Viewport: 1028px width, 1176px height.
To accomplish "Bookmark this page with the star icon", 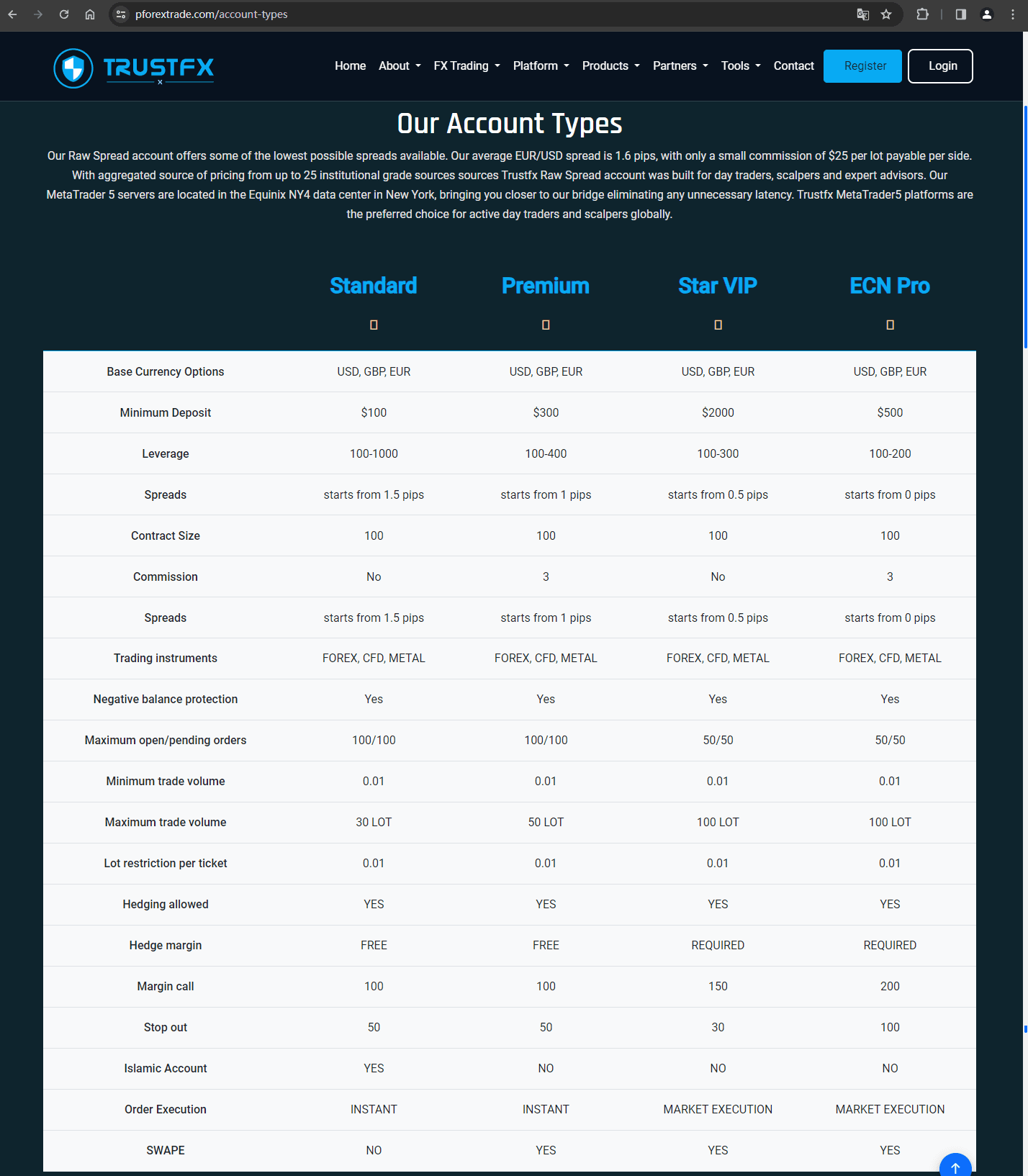I will [886, 14].
